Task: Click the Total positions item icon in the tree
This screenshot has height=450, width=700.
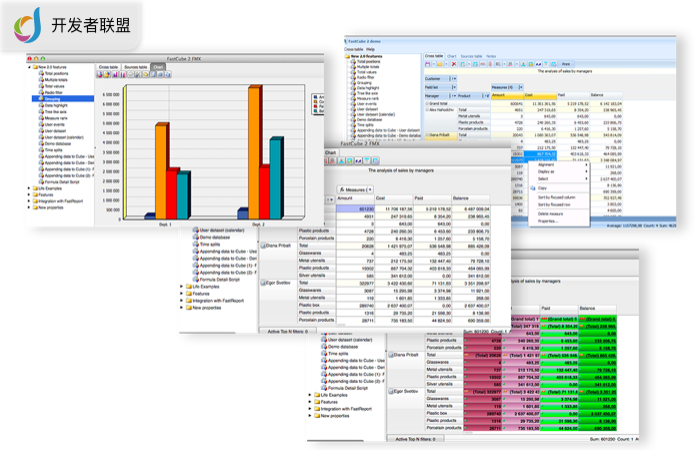Action: tap(40, 74)
